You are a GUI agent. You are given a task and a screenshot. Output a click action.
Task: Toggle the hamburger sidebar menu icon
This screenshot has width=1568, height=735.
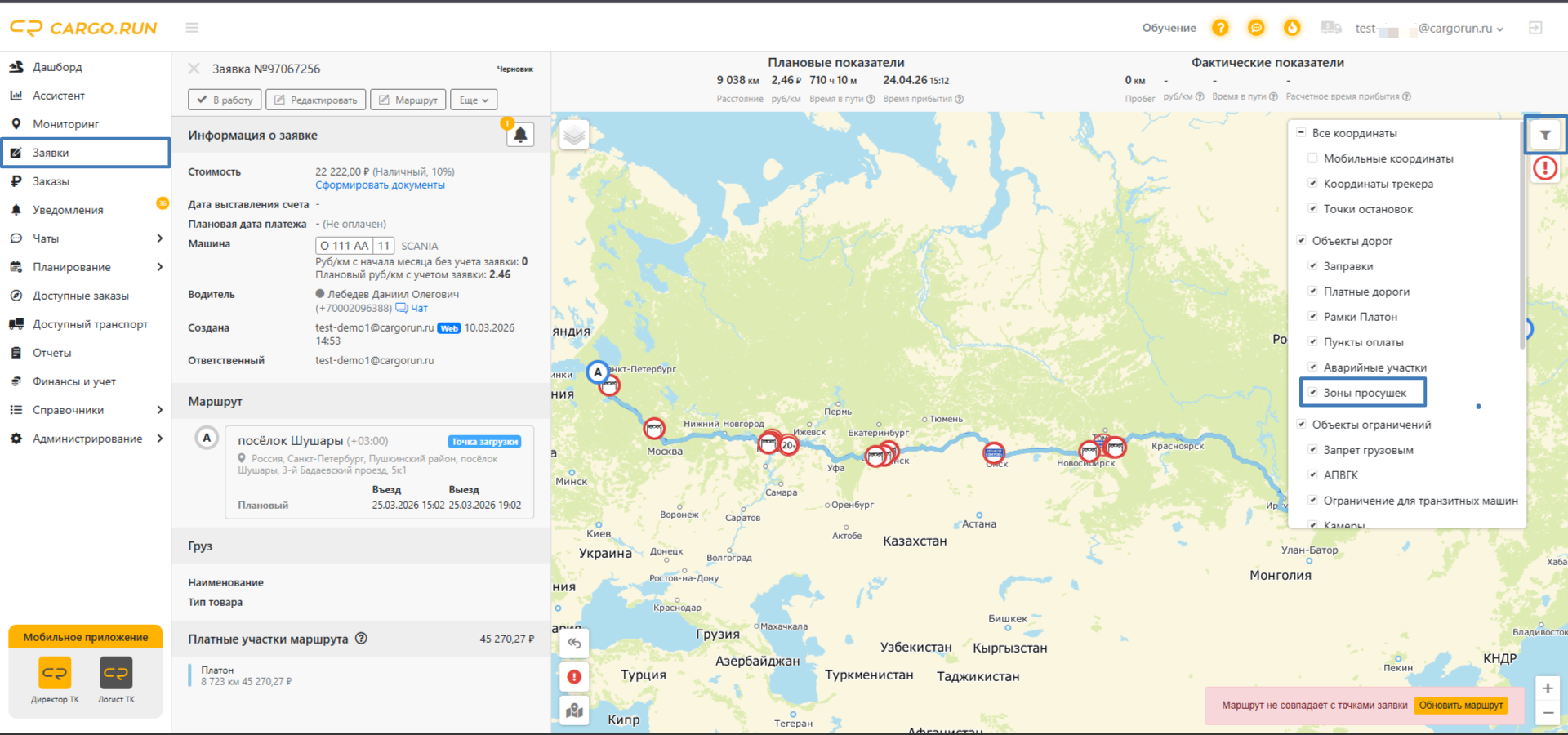click(192, 28)
